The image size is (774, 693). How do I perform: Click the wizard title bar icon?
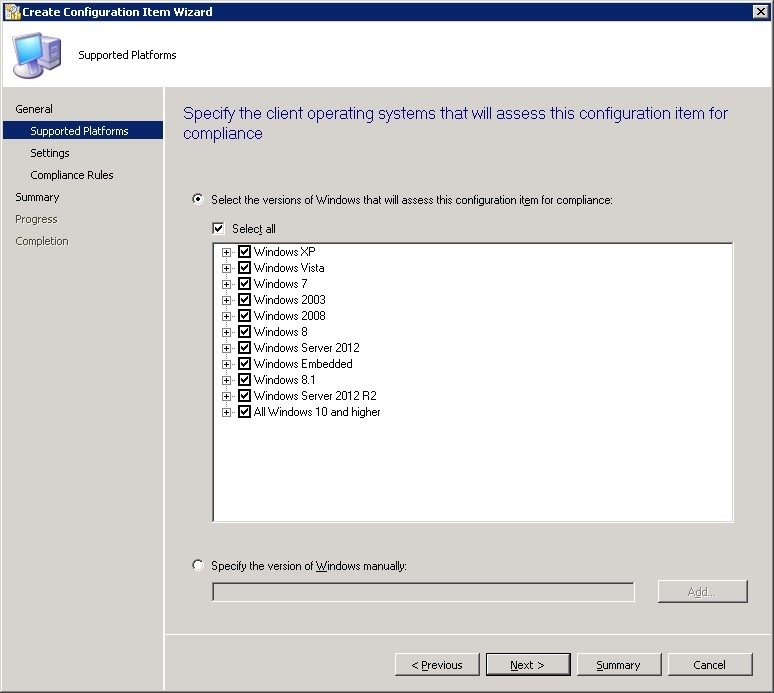pyautogui.click(x=12, y=11)
